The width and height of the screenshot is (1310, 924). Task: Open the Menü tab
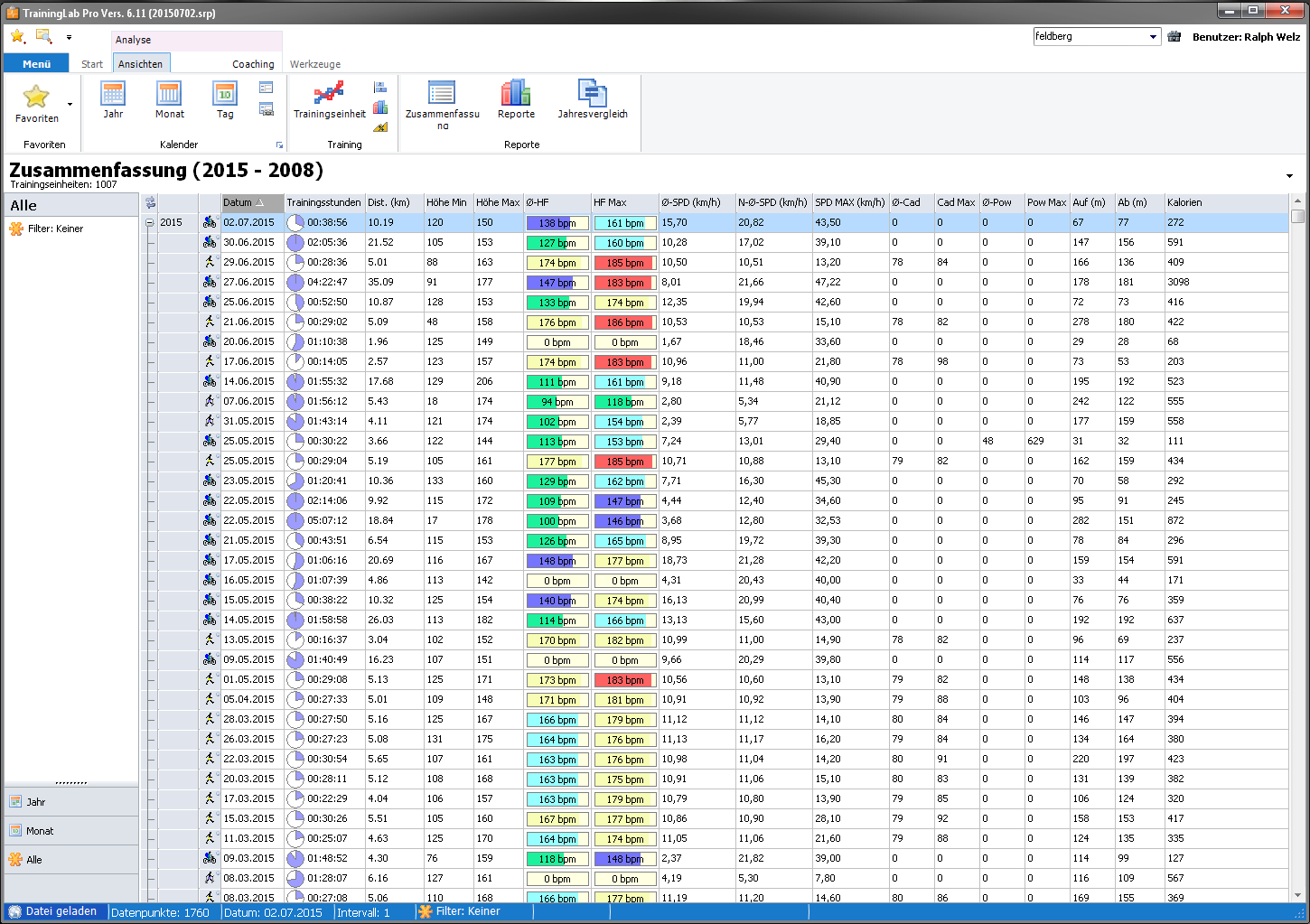[36, 64]
